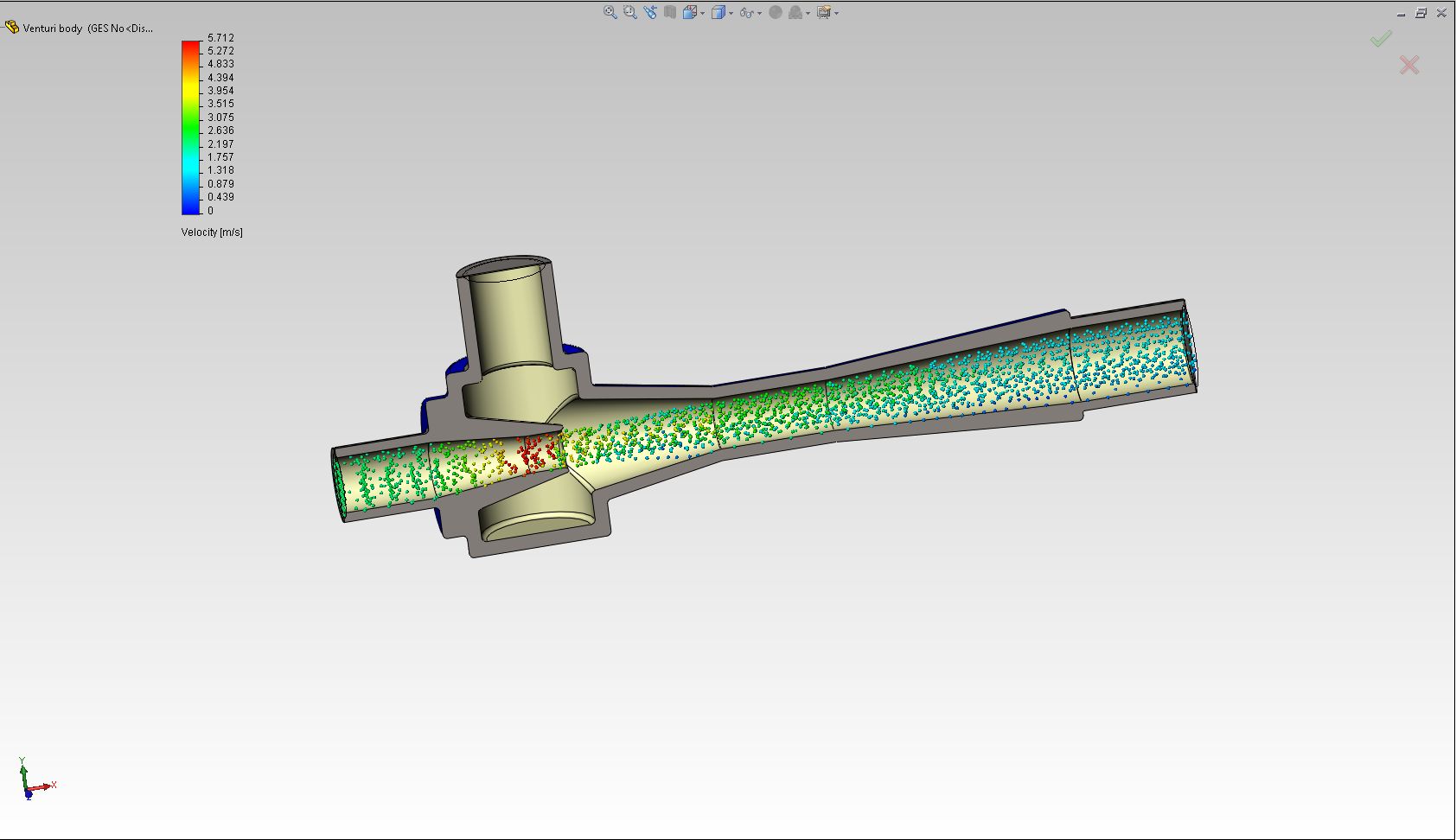
Task: Cancel with the red X icon
Action: tap(1409, 65)
